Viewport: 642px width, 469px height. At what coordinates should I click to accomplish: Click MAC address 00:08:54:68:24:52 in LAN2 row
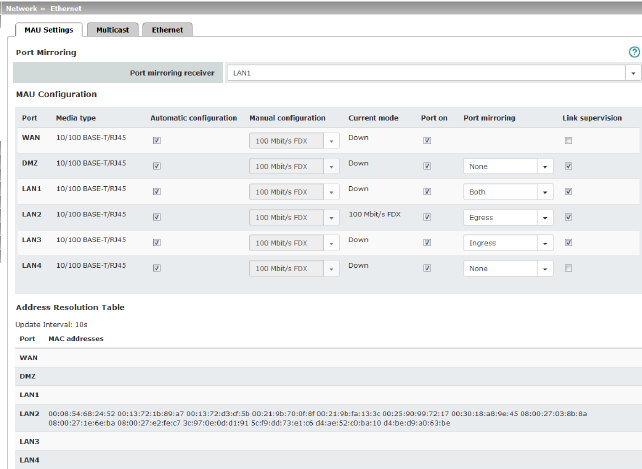(82, 414)
